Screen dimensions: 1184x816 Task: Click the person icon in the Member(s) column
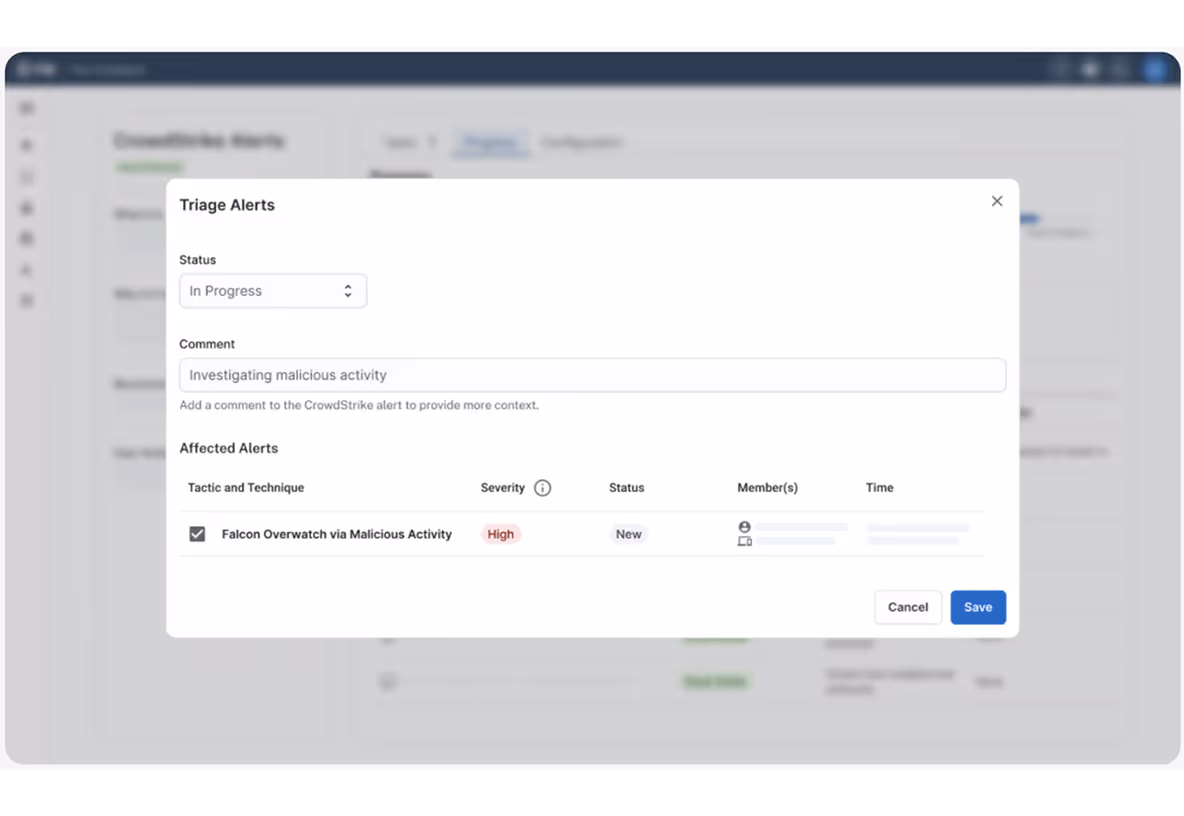click(744, 525)
